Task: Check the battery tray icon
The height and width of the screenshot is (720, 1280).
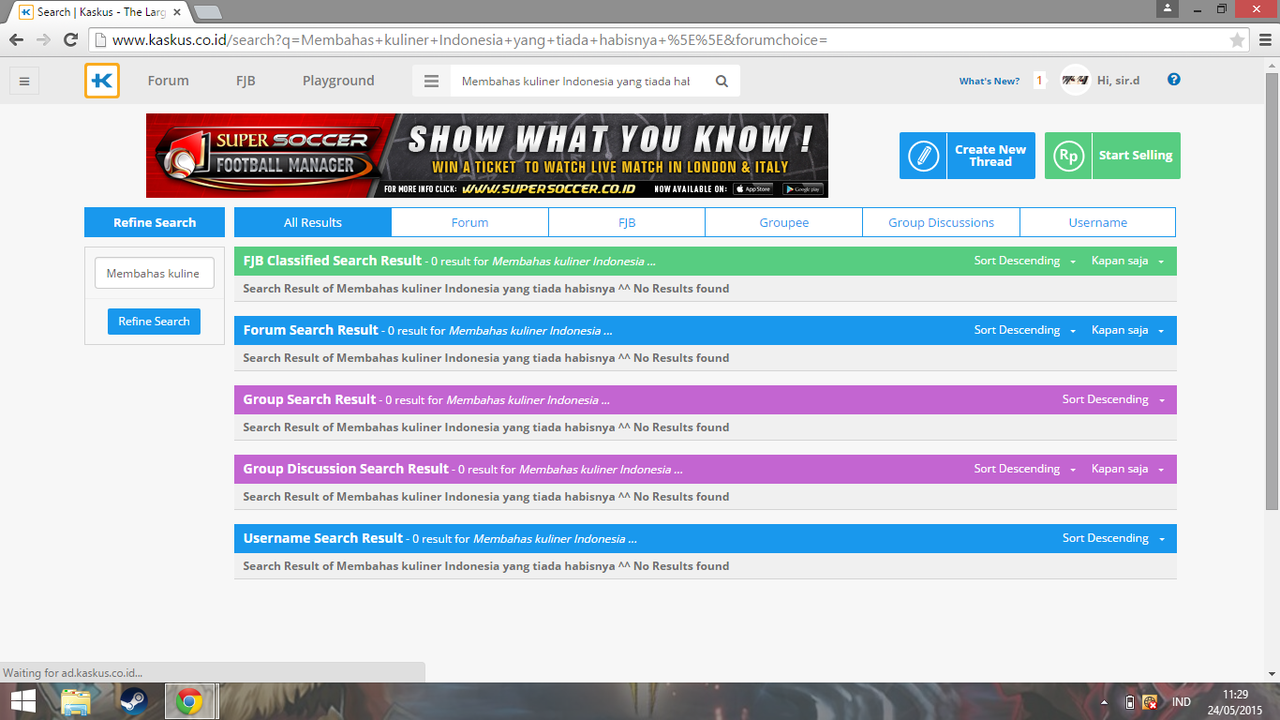Action: tap(1131, 702)
